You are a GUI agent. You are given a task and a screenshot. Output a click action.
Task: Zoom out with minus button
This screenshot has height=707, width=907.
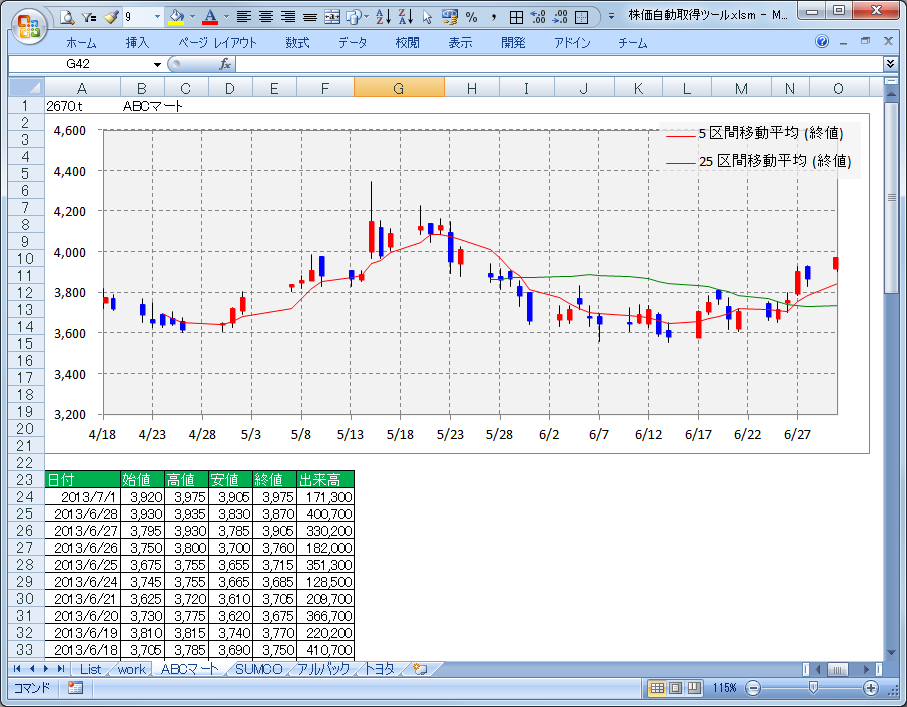coord(753,688)
